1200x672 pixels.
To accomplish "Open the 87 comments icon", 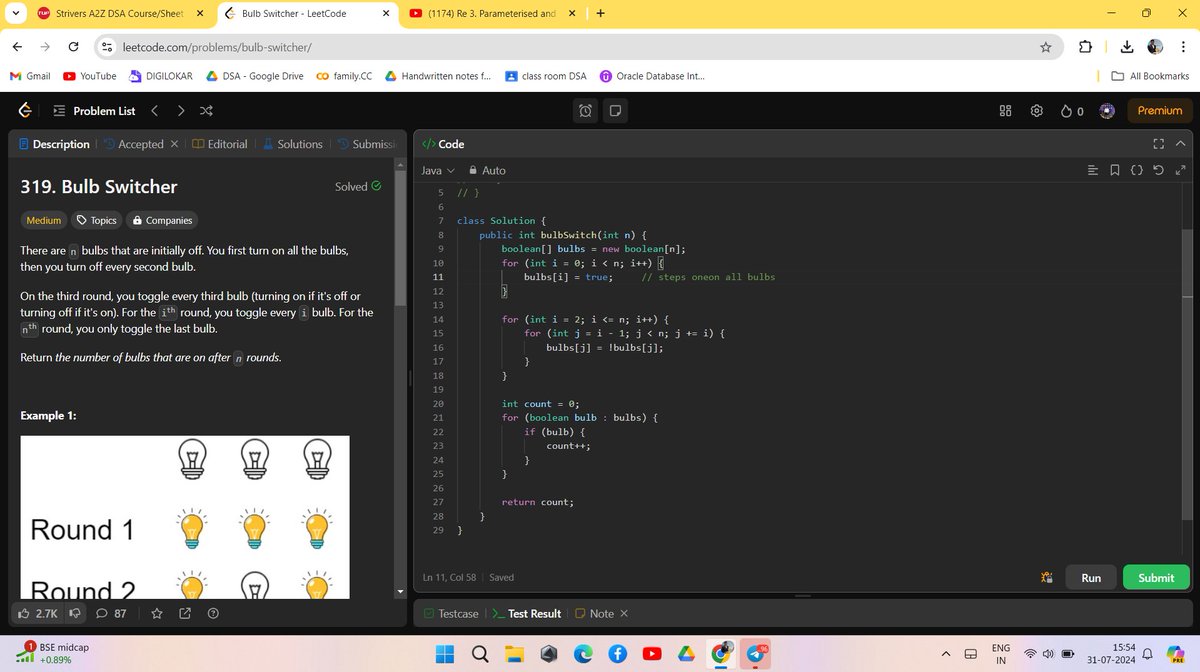I will (x=111, y=613).
